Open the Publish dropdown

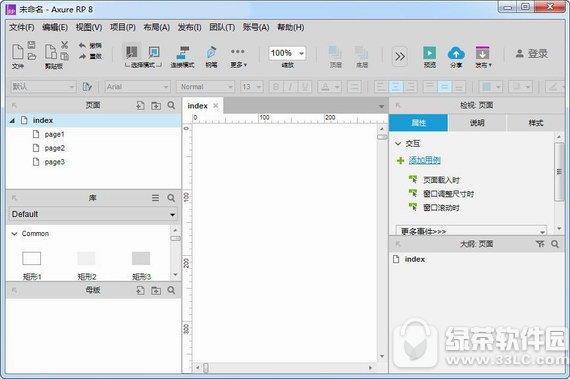[483, 57]
